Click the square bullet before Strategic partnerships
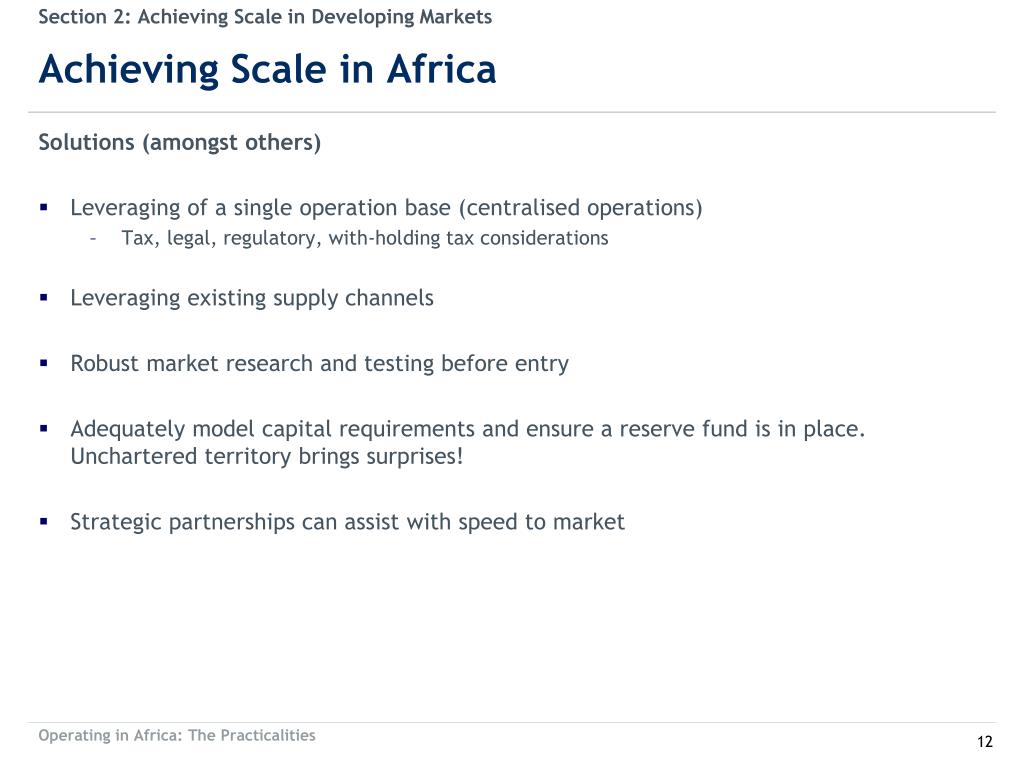The width and height of the screenshot is (1024, 768). [44, 522]
